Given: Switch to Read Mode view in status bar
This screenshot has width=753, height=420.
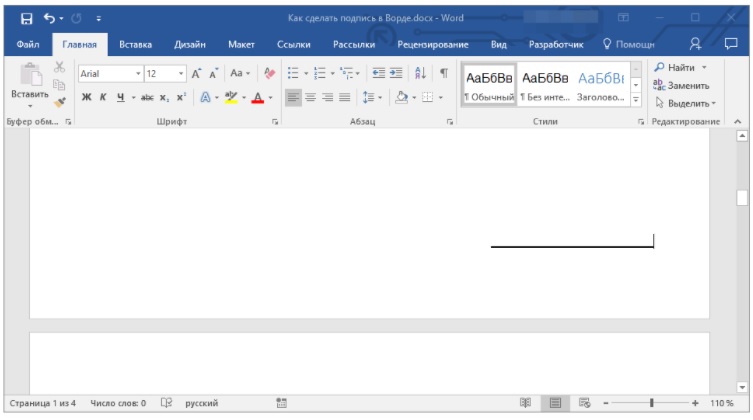Looking at the screenshot, I should click(x=525, y=403).
